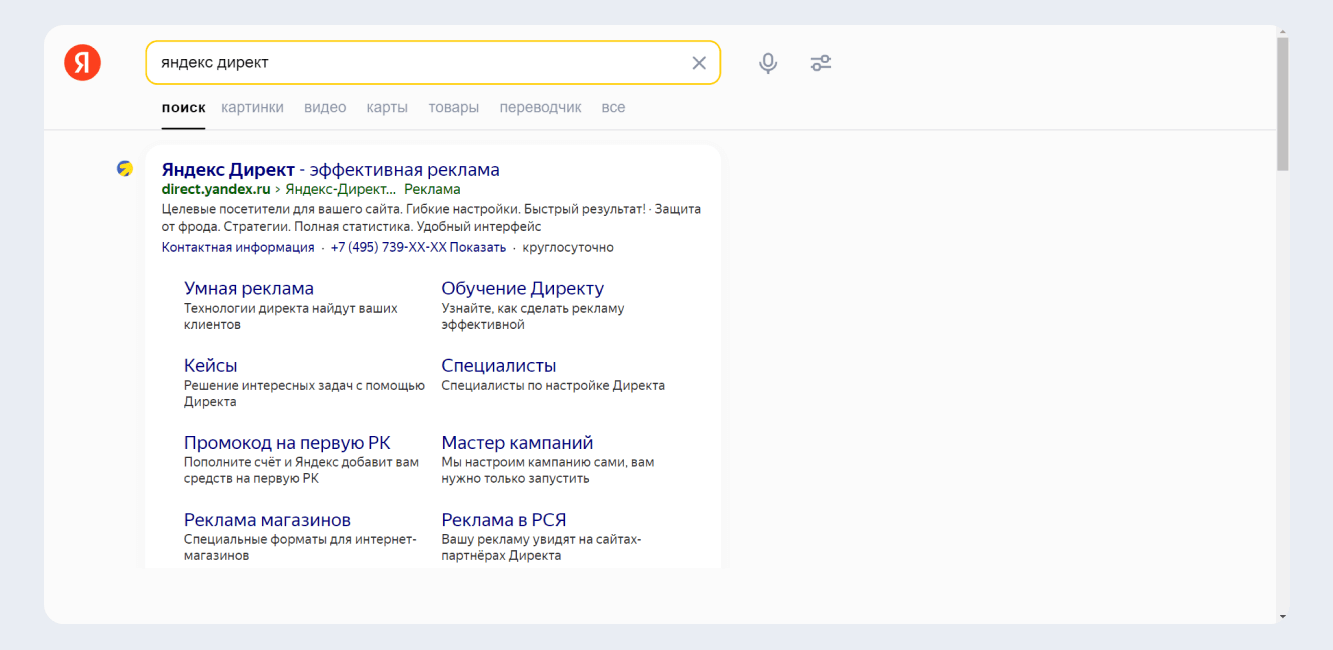Open the 'Реклама магазинов' sitelink
The image size is (1333, 650).
267,519
